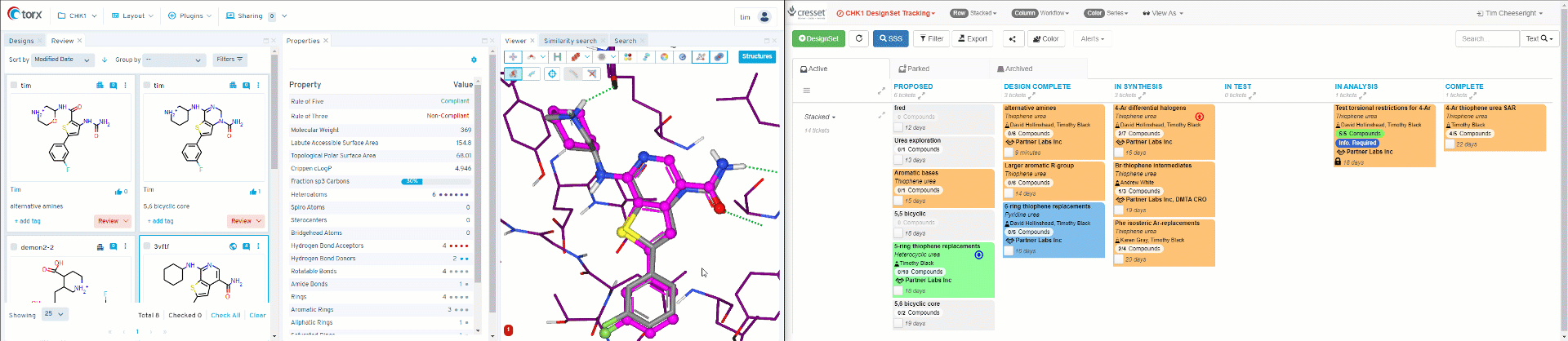The width and height of the screenshot is (1568, 341).
Task: Tick the checkbox on second tim design card
Action: (146, 85)
